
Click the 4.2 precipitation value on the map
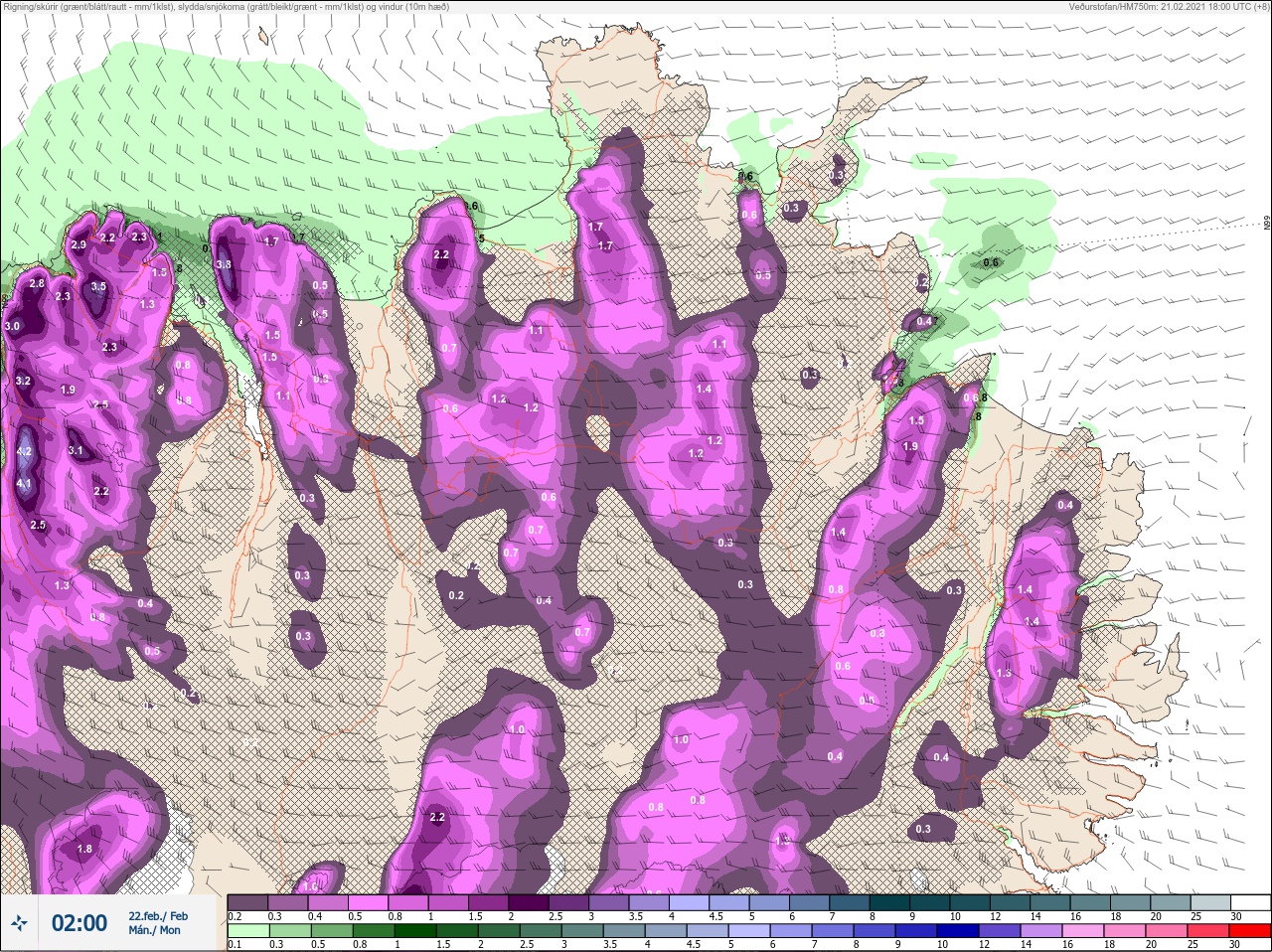coord(25,452)
